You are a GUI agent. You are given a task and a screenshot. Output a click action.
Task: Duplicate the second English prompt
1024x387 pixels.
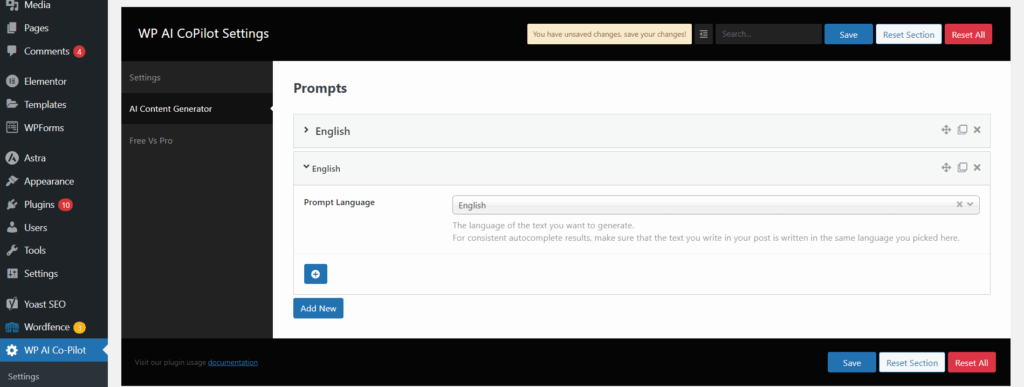[962, 168]
